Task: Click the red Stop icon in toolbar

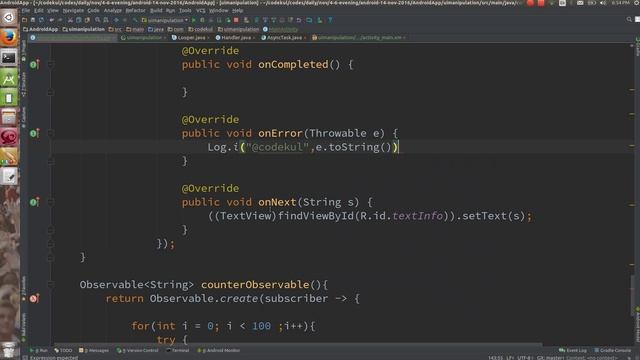Action: pos(236,20)
